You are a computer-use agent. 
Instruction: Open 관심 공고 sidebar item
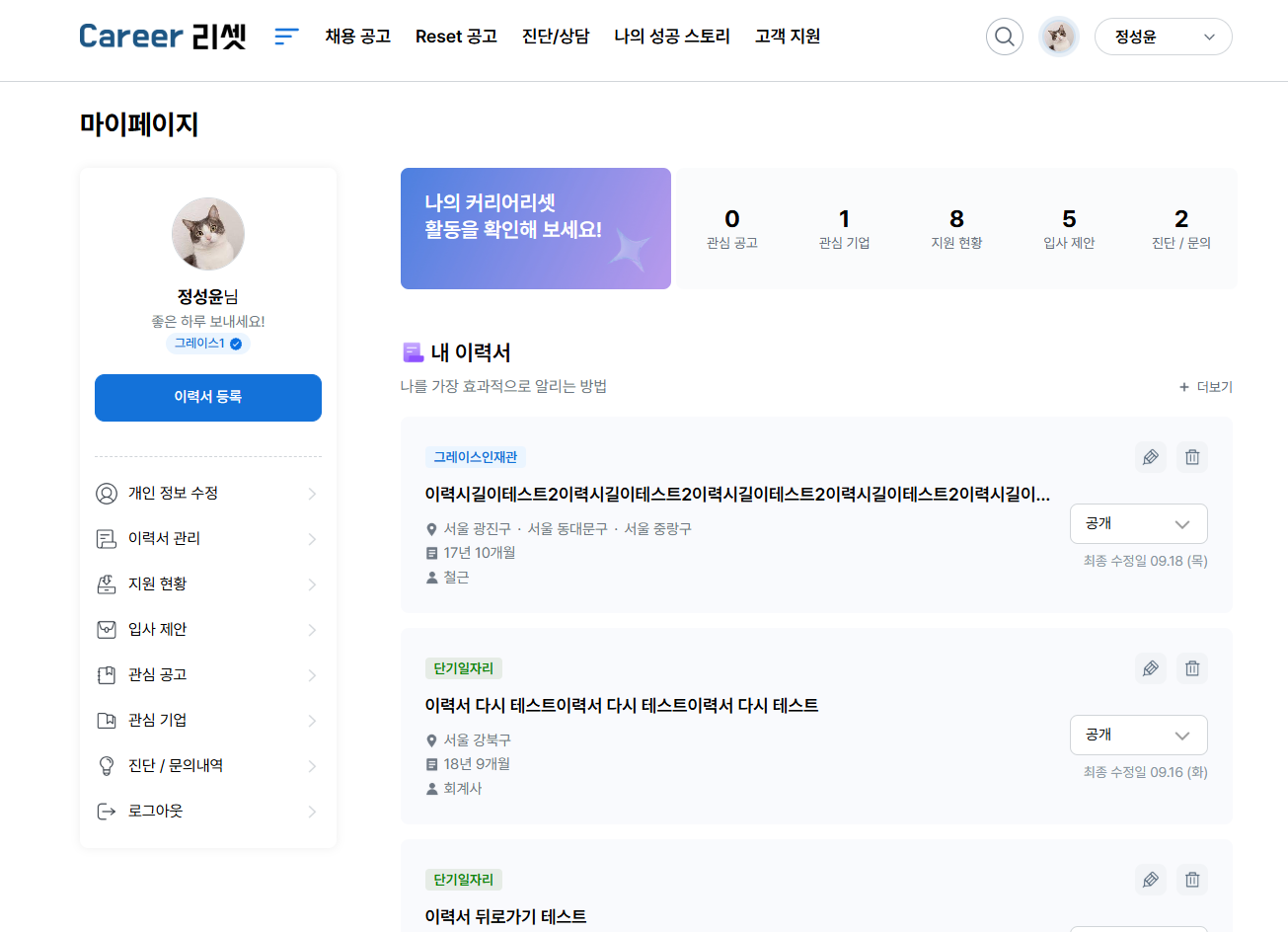click(x=208, y=675)
